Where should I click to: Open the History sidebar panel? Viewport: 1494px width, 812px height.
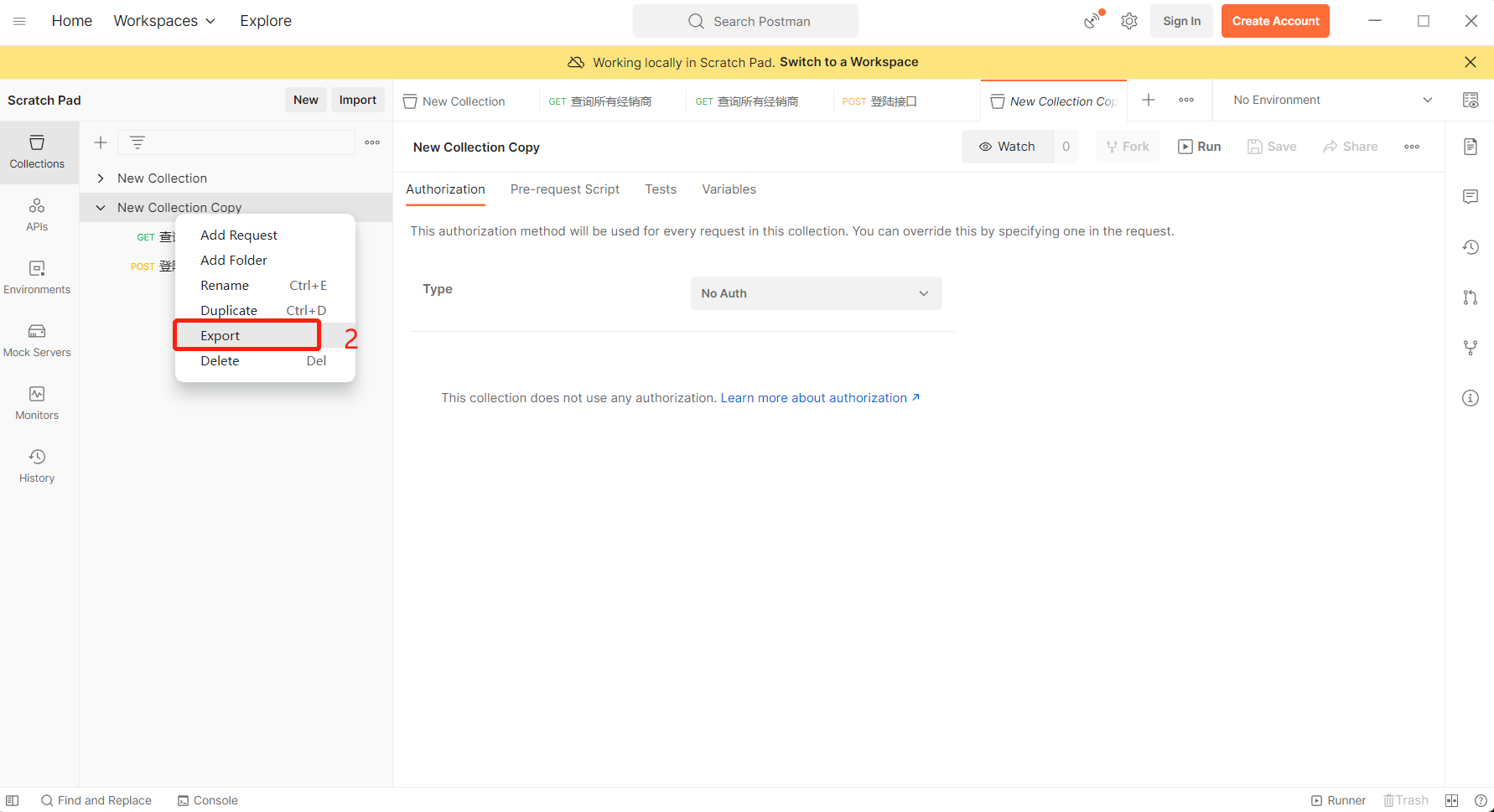(x=37, y=466)
